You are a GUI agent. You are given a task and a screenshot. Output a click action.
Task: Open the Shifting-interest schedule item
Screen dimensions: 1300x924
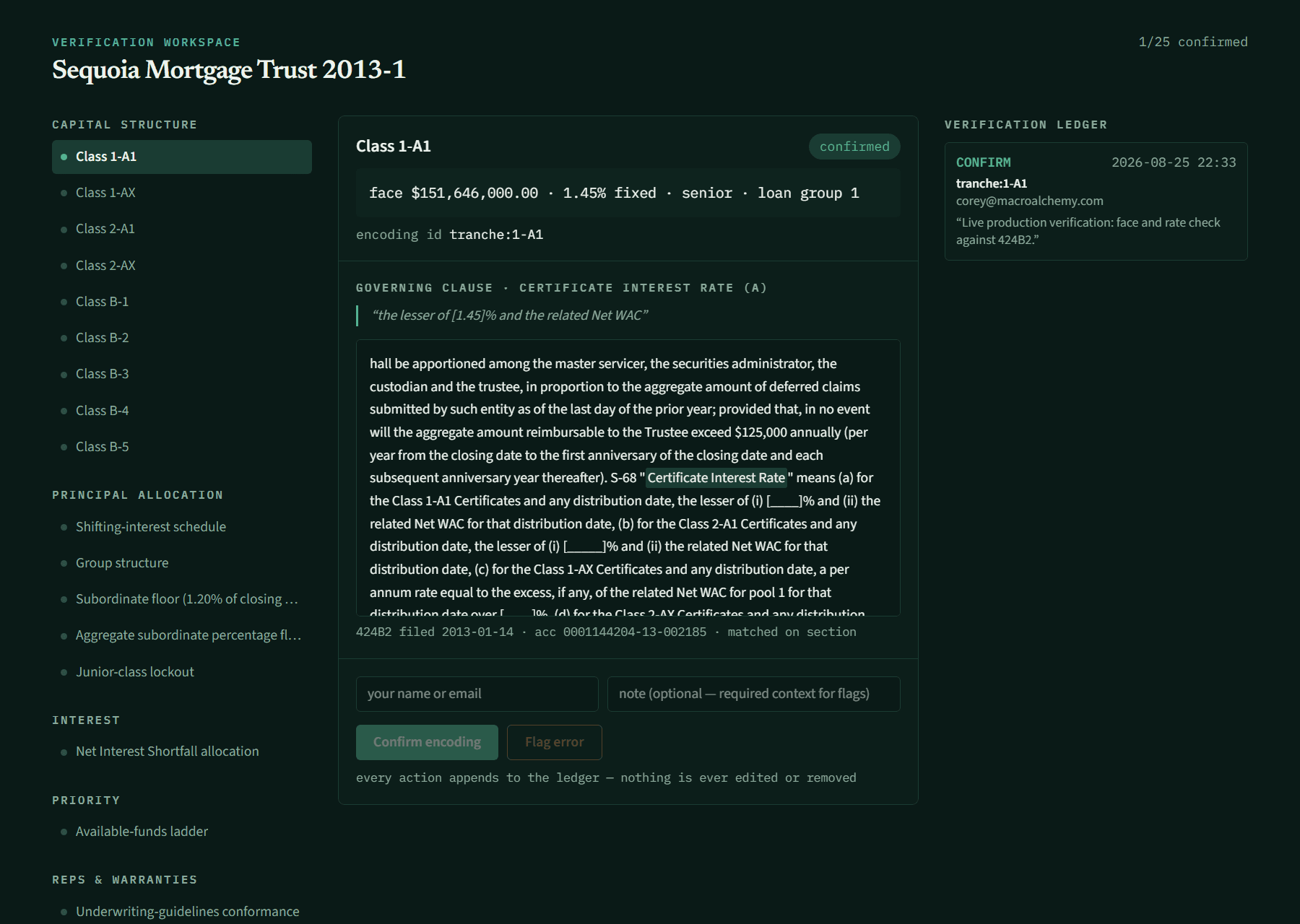click(x=182, y=527)
